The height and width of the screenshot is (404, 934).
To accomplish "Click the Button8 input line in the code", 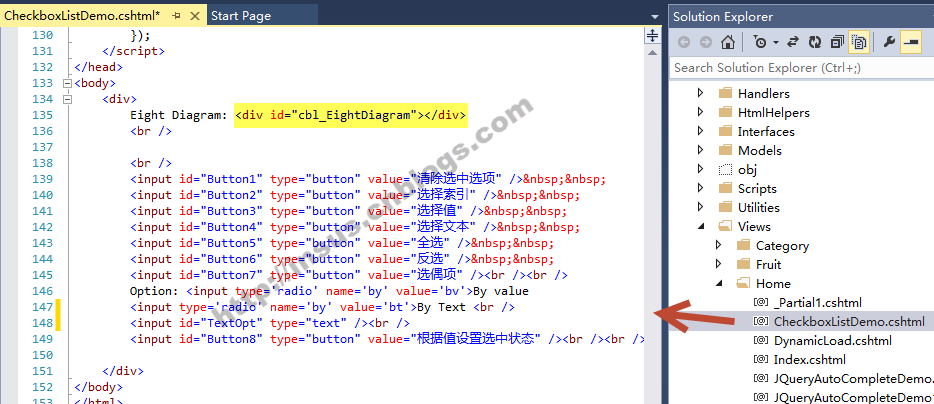I will [387, 339].
